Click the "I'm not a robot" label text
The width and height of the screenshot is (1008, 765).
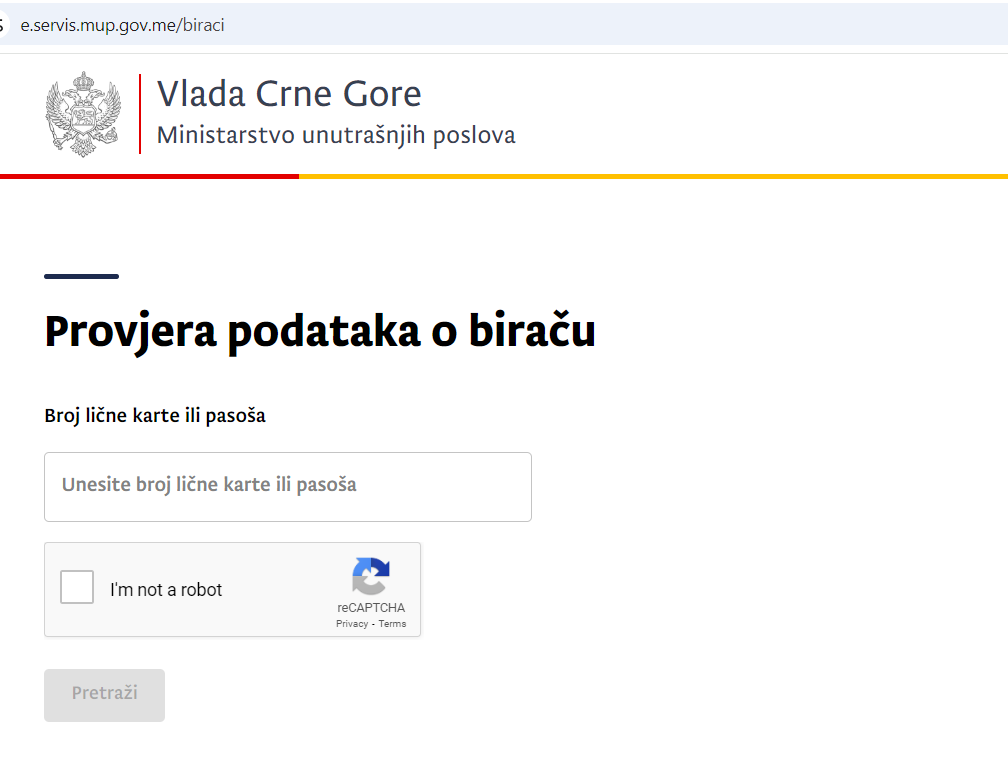click(x=166, y=590)
